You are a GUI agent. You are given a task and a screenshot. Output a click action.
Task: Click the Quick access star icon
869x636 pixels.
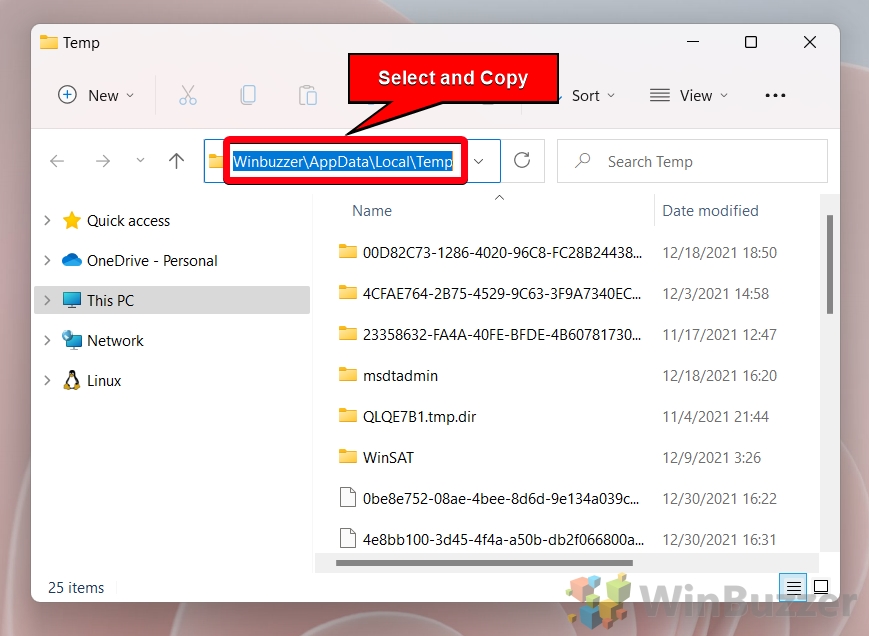[x=71, y=220]
